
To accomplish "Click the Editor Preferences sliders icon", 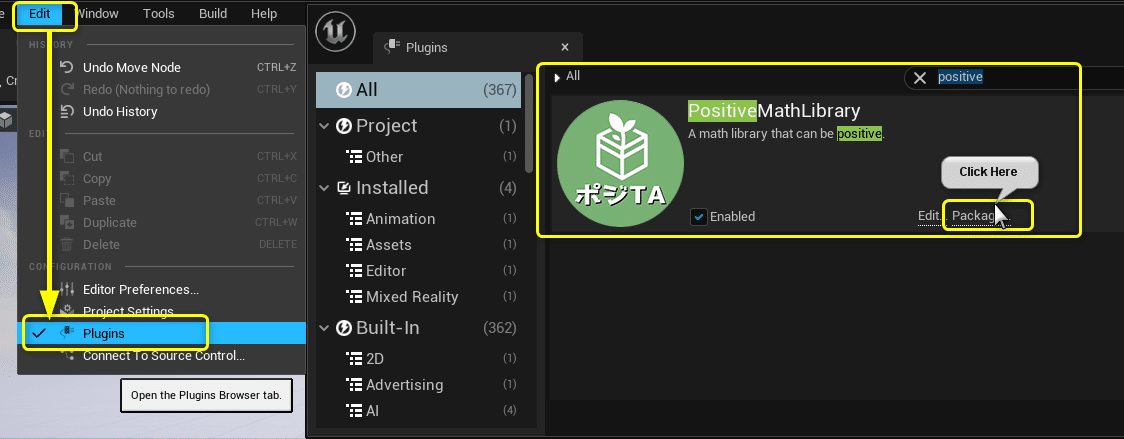I will [67, 289].
